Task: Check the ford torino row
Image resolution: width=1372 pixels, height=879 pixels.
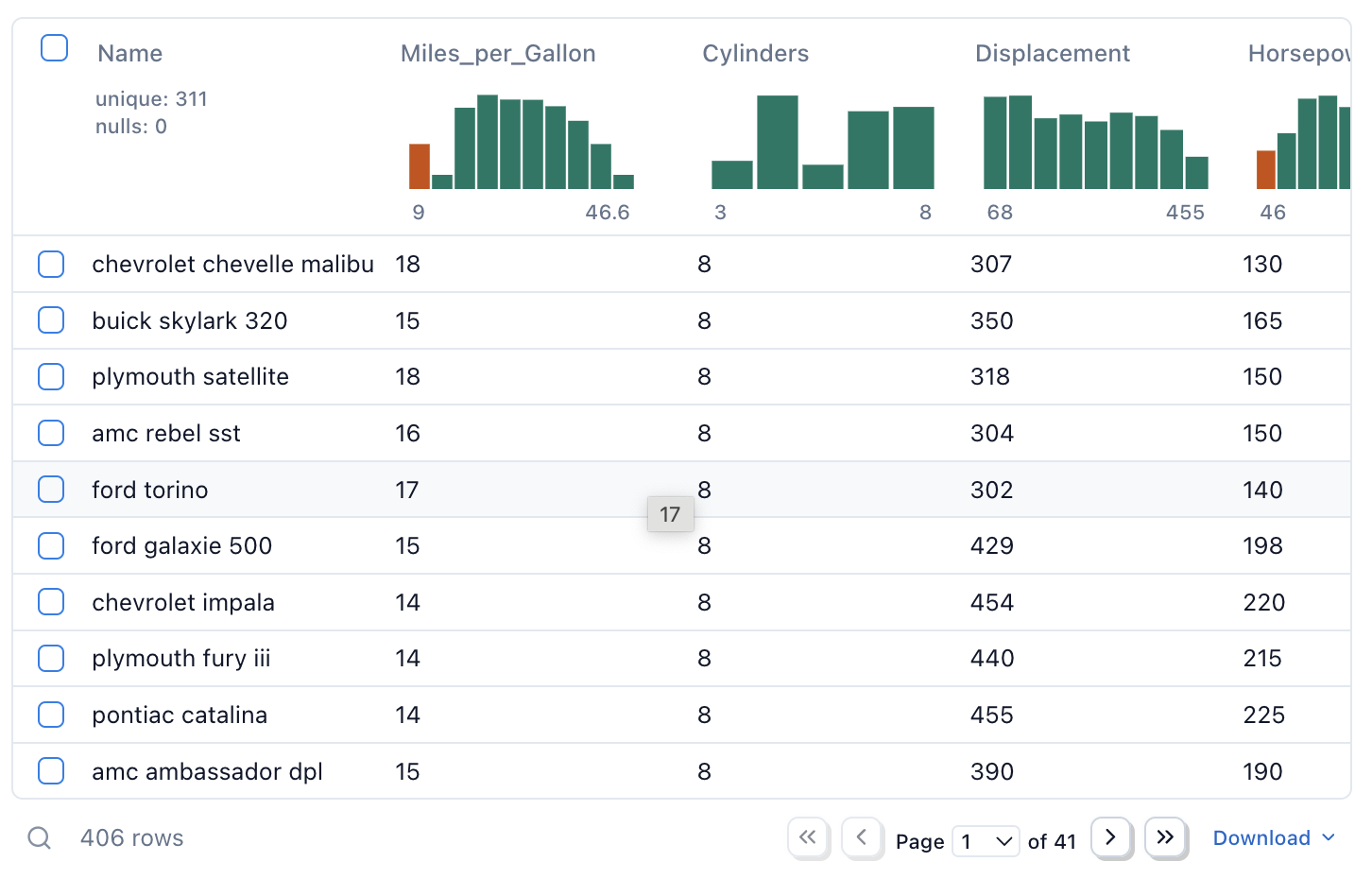Action: pyautogui.click(x=51, y=490)
